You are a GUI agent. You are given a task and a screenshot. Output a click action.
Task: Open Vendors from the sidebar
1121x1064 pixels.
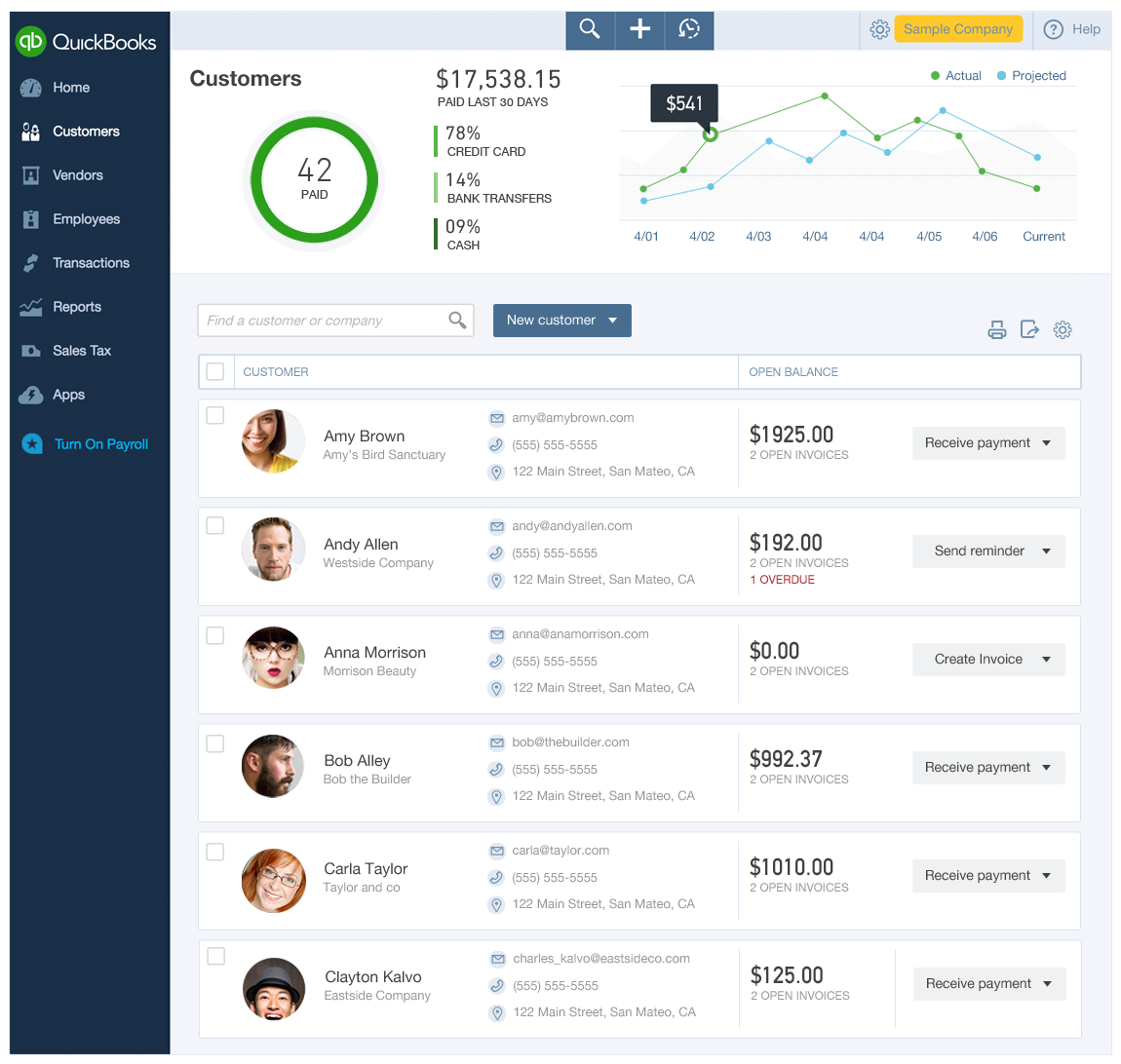pyautogui.click(x=78, y=175)
